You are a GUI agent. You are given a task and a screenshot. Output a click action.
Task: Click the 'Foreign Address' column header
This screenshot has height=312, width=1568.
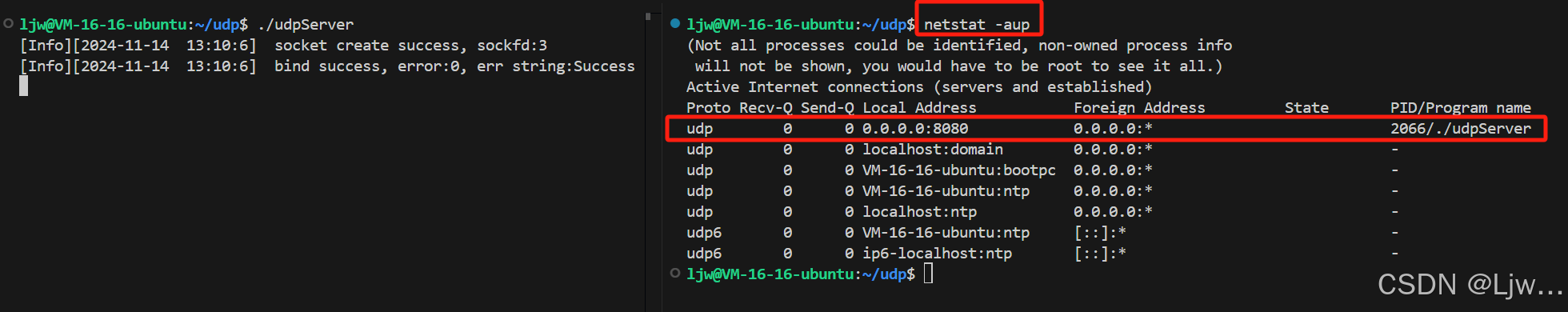coord(1139,108)
